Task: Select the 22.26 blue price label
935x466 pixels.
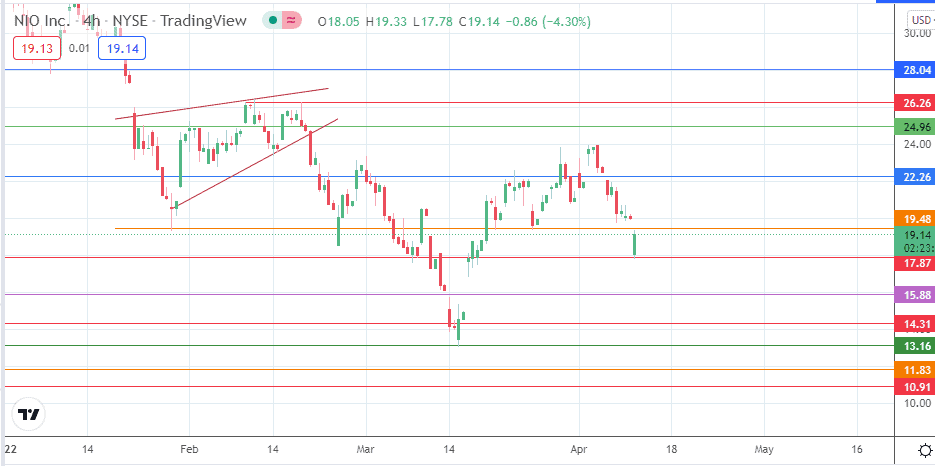Action: pyautogui.click(x=916, y=177)
